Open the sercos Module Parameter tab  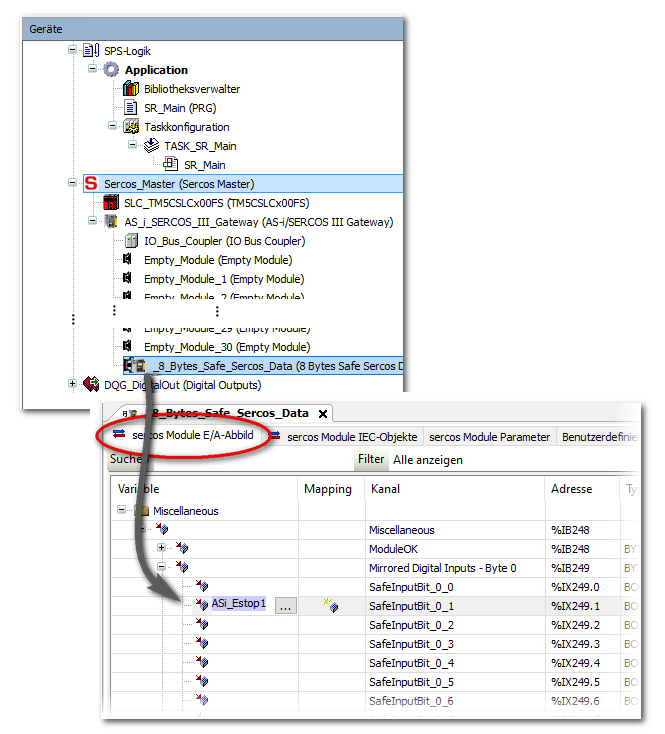[x=490, y=437]
